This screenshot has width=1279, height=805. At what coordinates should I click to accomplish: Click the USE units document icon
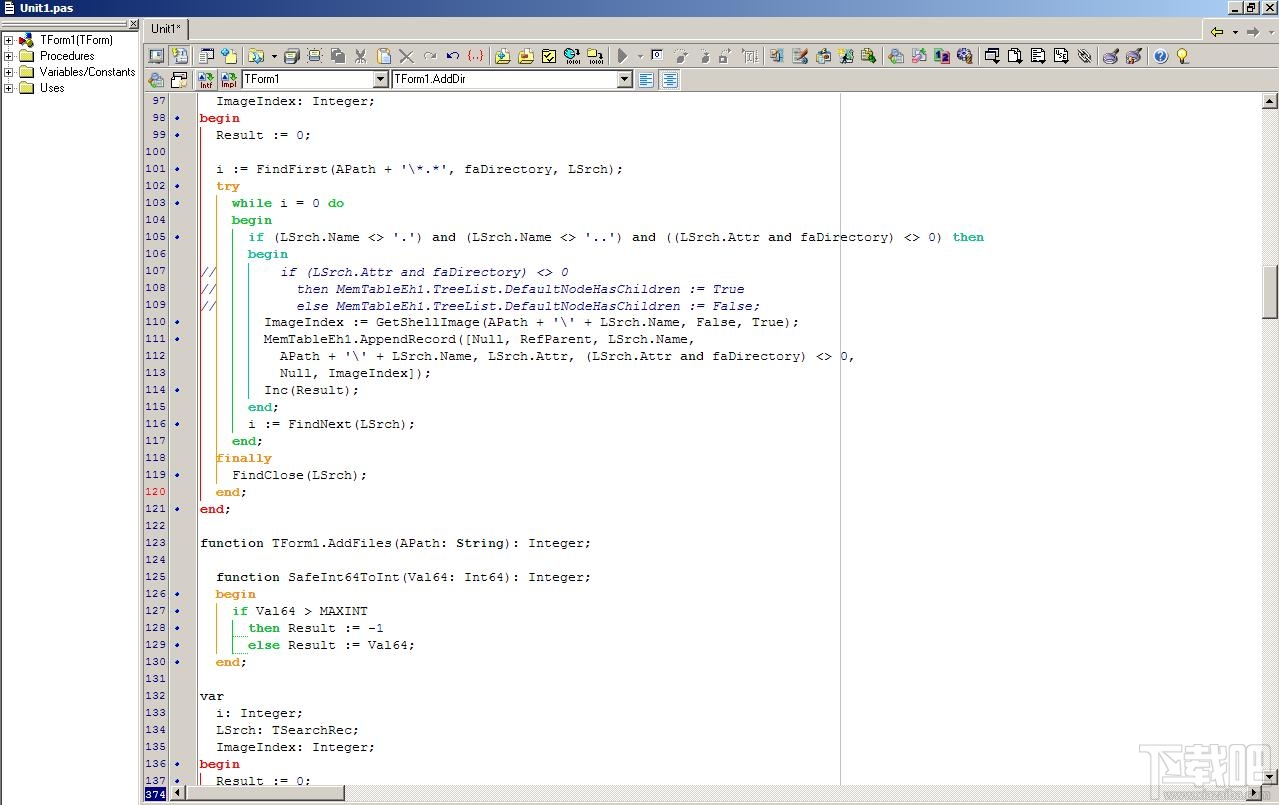(x=1061, y=56)
